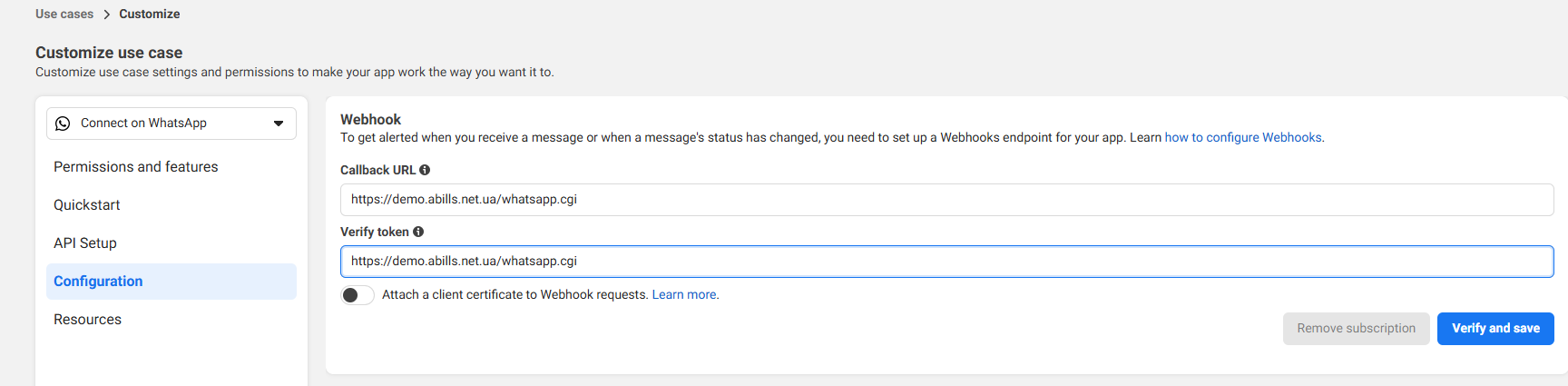Click the Remove subscription button
Viewport: 1568px width, 386px height.
(x=1356, y=329)
